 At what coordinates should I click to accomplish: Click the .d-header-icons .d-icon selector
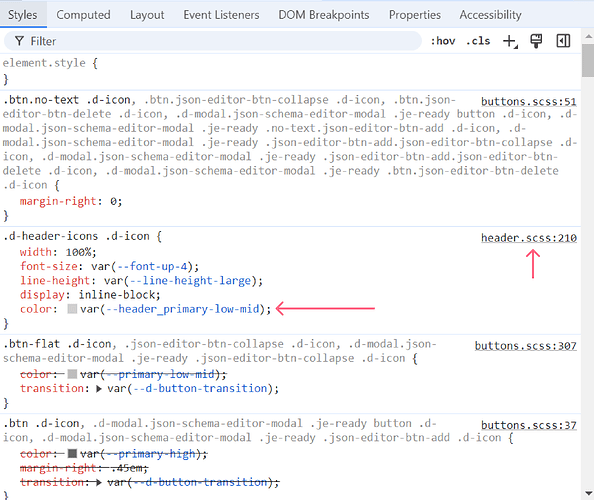76,236
